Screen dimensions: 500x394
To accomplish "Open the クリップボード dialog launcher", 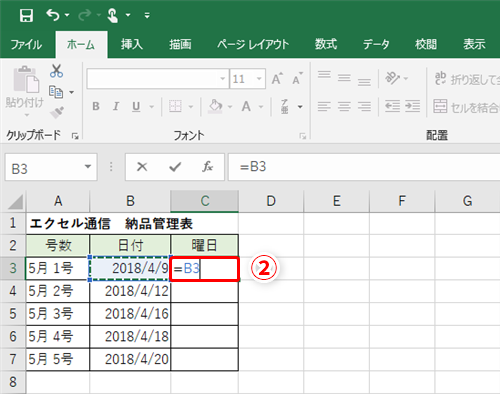I will tap(75, 136).
